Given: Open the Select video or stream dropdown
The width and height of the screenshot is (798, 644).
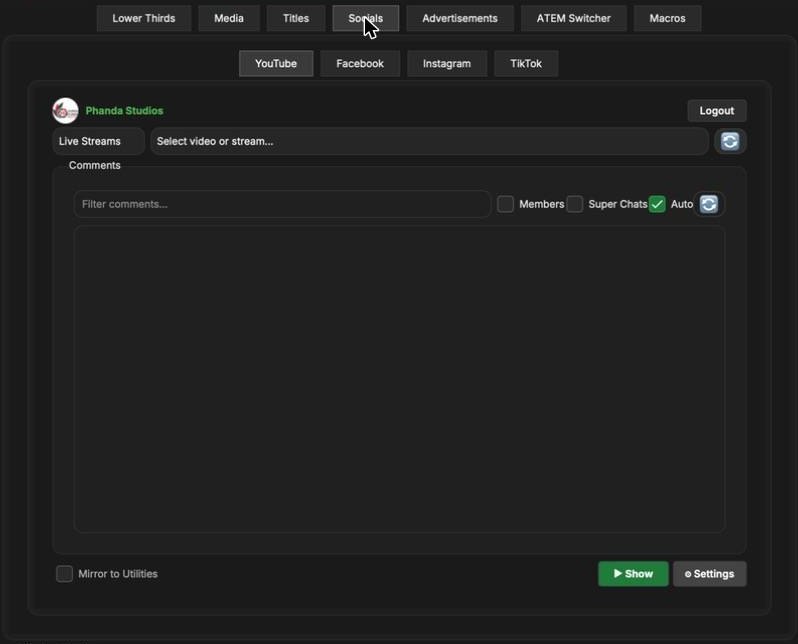Looking at the screenshot, I should tap(430, 142).
